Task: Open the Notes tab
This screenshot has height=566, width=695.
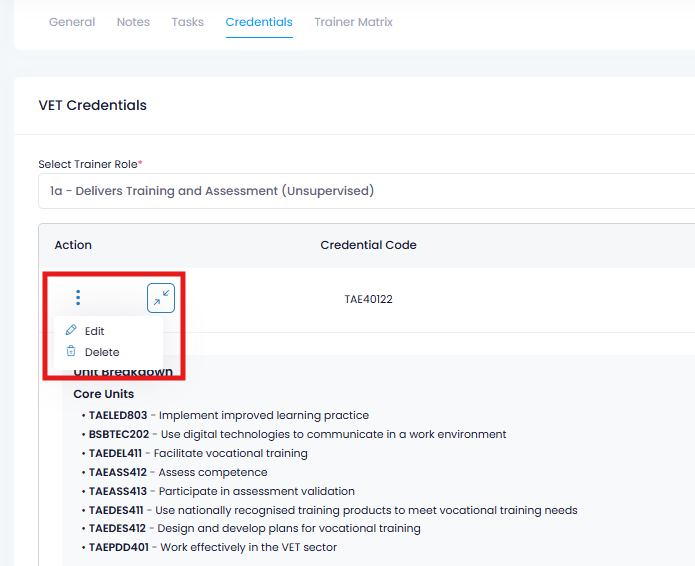Action: tap(133, 22)
